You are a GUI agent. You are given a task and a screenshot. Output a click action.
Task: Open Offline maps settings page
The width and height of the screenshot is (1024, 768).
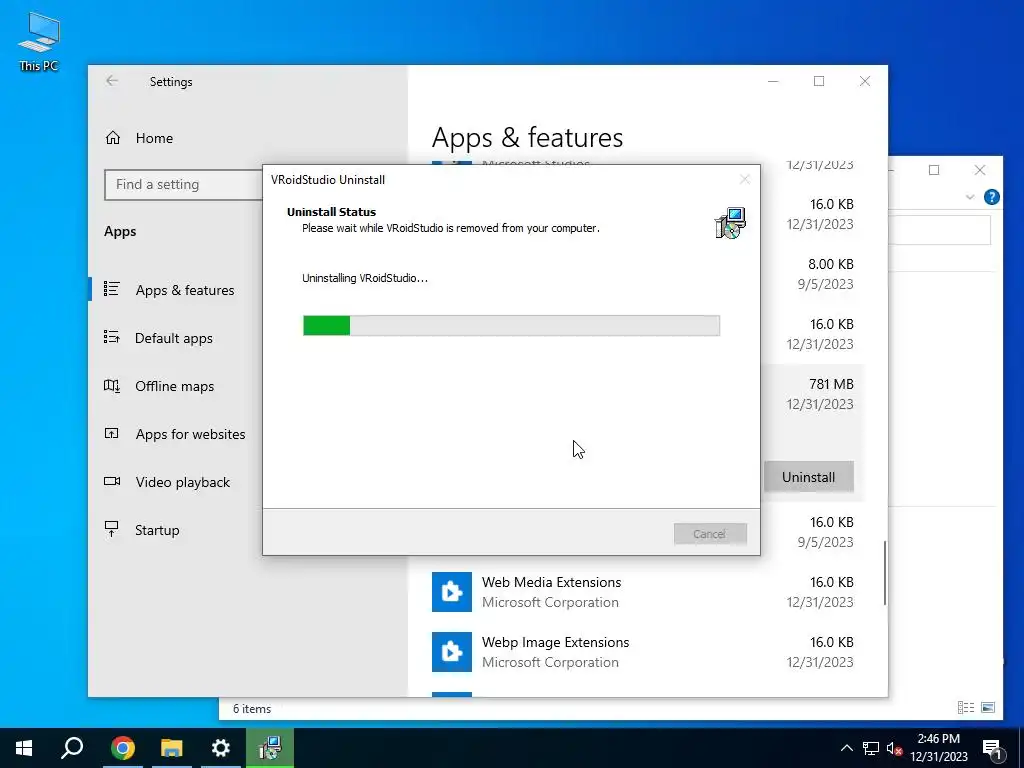[174, 386]
